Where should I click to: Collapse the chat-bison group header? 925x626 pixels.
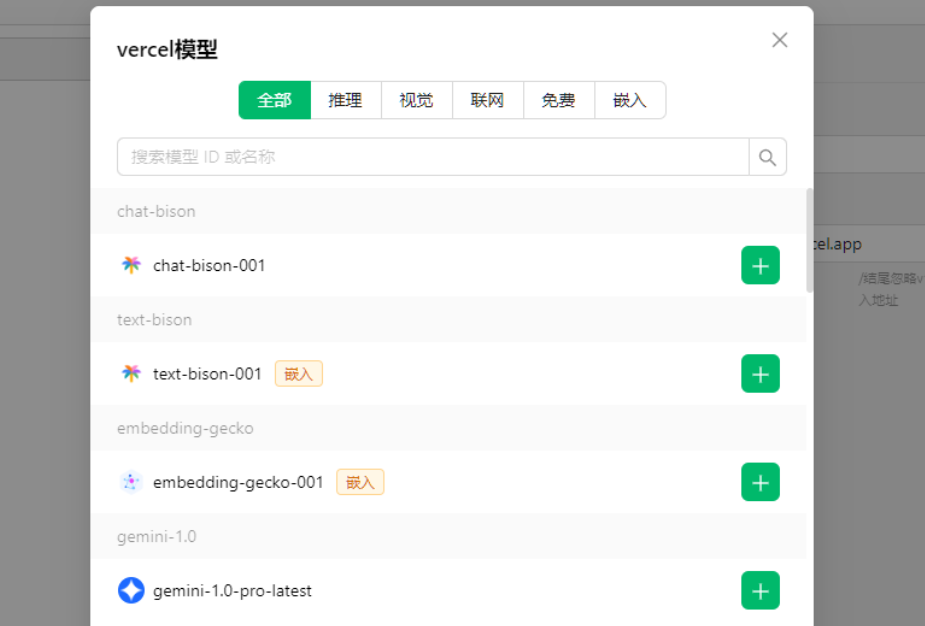156,212
